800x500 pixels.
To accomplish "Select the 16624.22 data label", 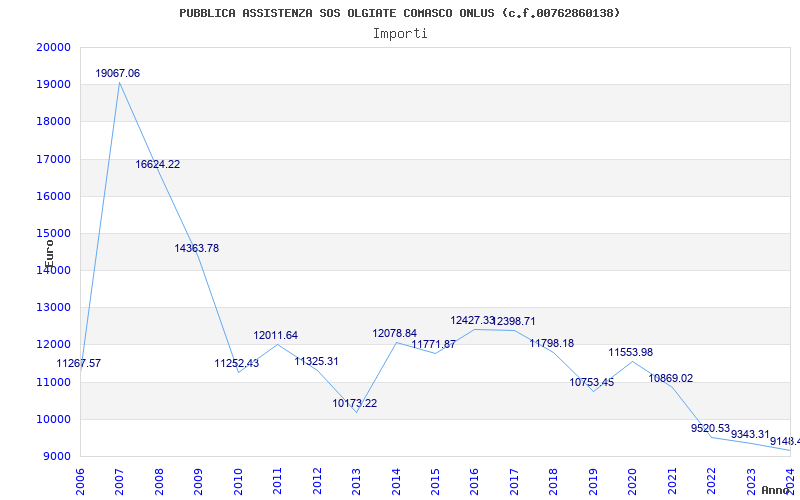I will point(158,165).
